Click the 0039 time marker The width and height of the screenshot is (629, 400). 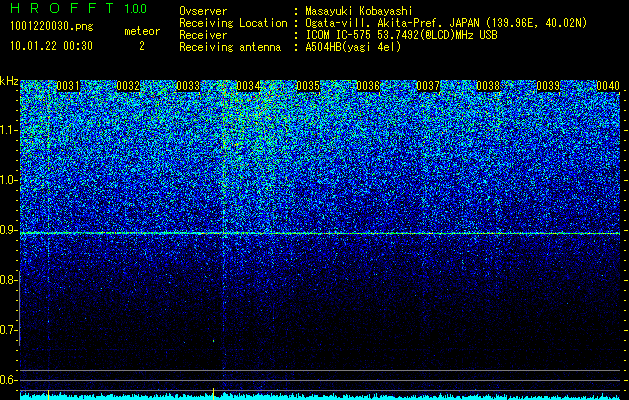click(548, 86)
